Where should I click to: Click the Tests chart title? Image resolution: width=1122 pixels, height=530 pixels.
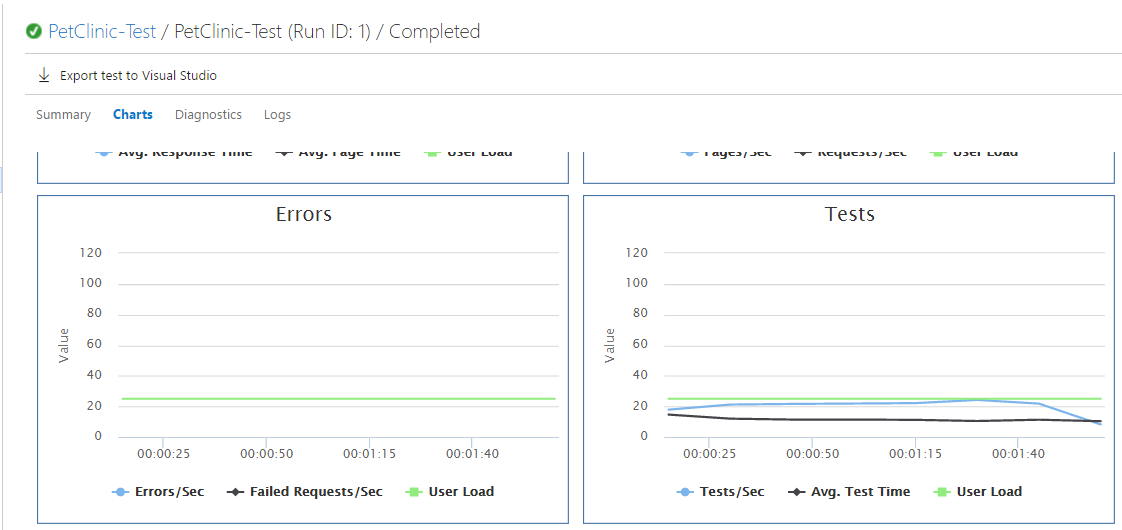tap(850, 214)
